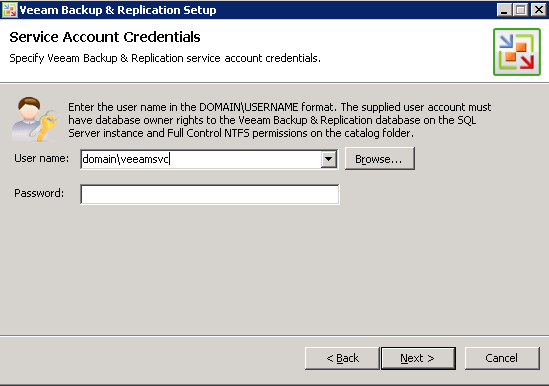
Task: Click the Veeam logo in the header
Action: point(517,52)
